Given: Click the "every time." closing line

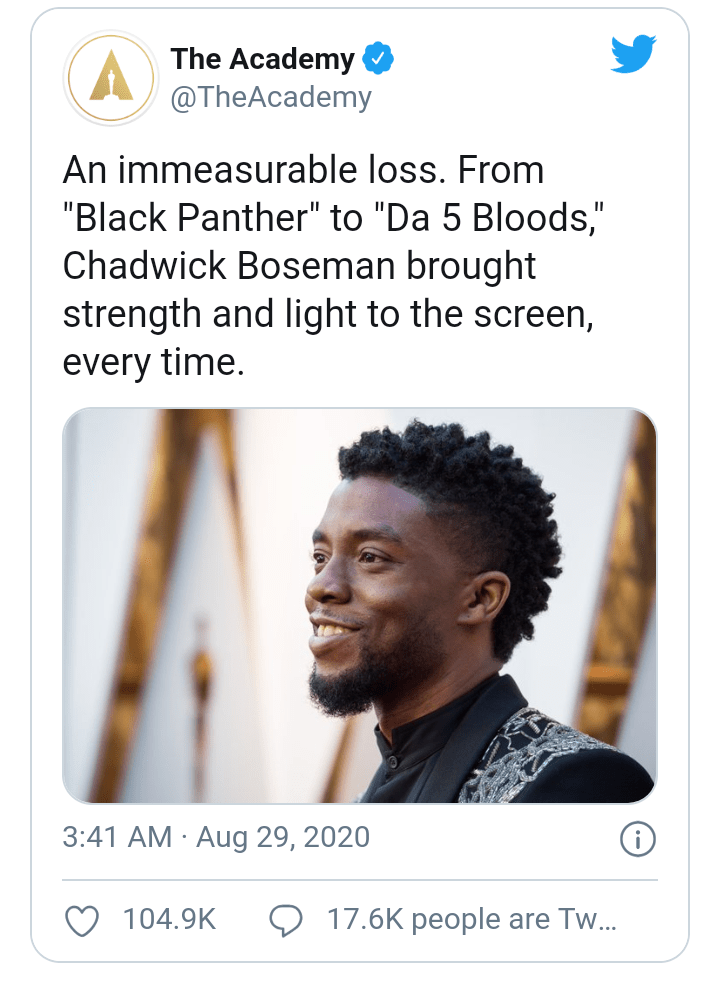Looking at the screenshot, I should [153, 361].
